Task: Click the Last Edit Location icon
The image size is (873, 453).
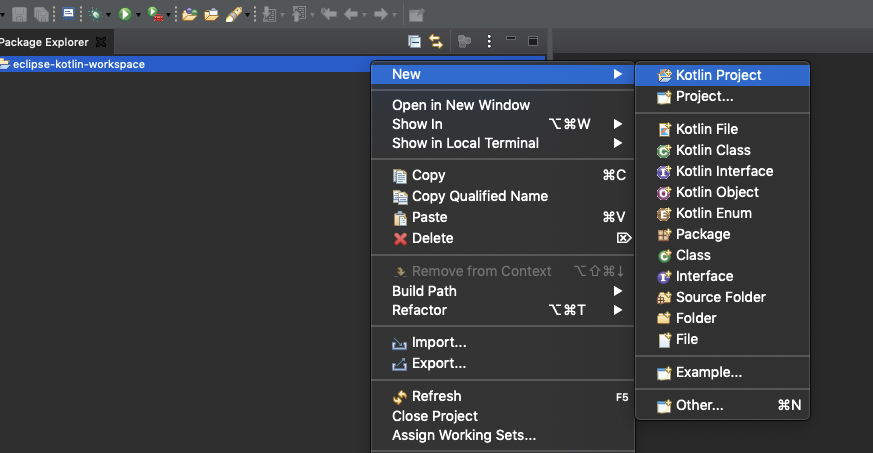Action: coord(329,13)
